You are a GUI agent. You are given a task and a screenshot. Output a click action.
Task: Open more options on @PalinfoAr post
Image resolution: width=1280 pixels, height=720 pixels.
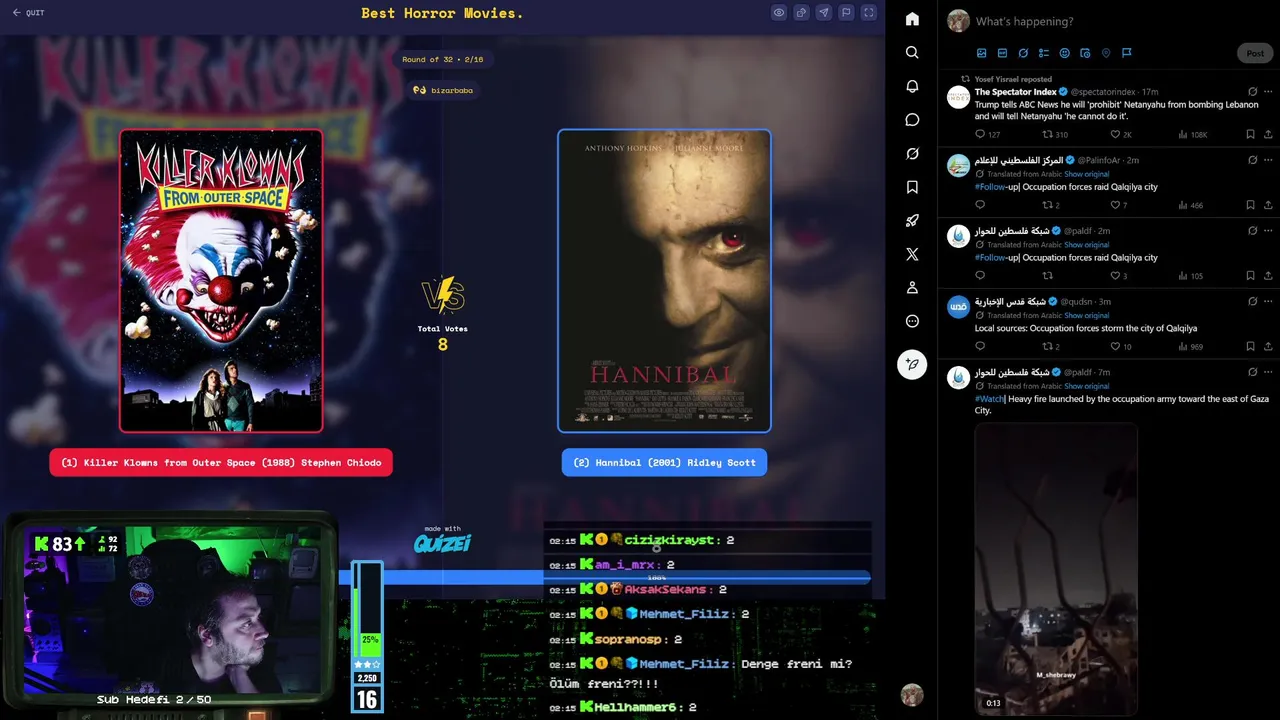(x=1268, y=160)
